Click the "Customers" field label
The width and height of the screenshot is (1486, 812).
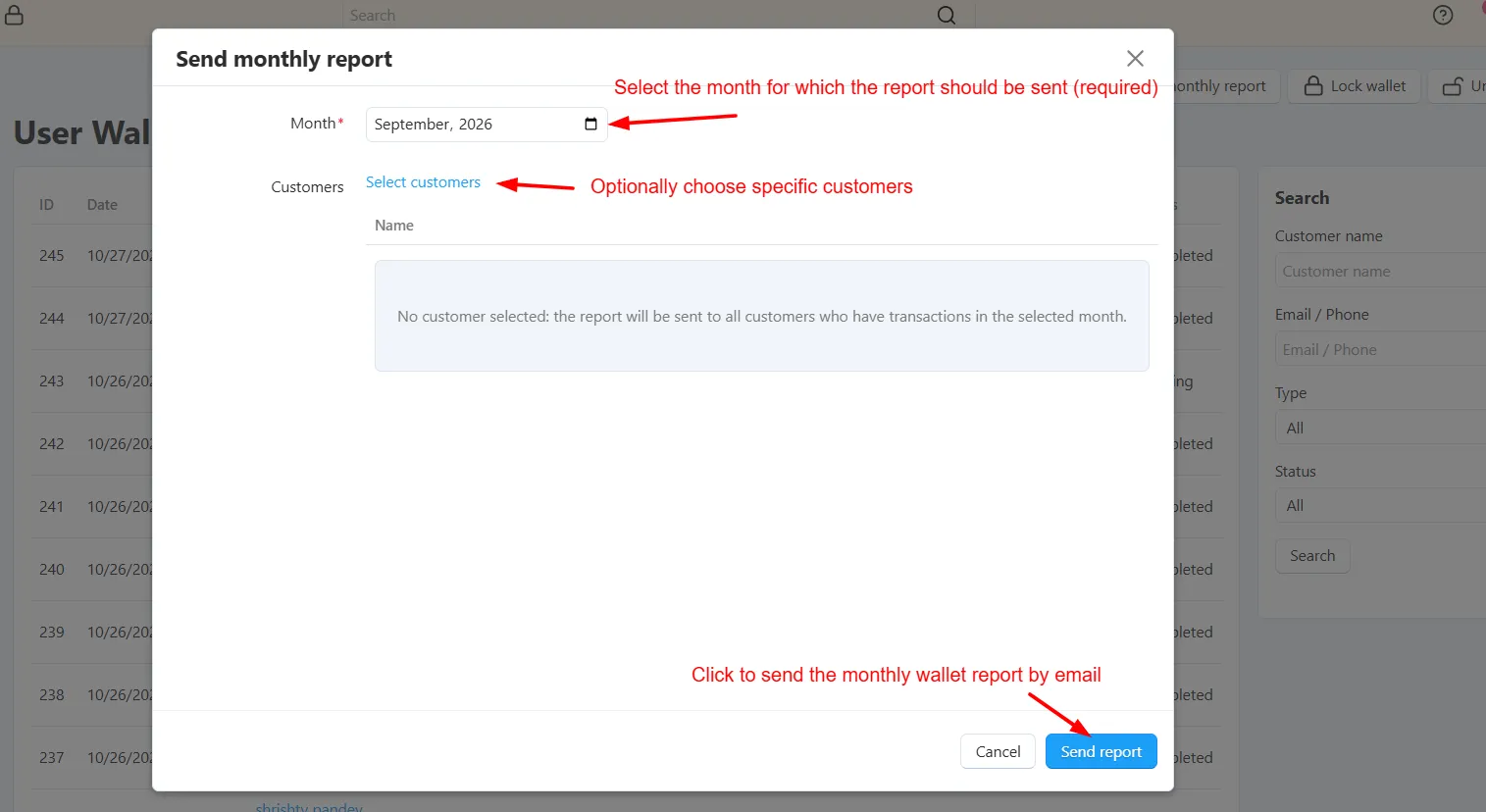coord(307,187)
